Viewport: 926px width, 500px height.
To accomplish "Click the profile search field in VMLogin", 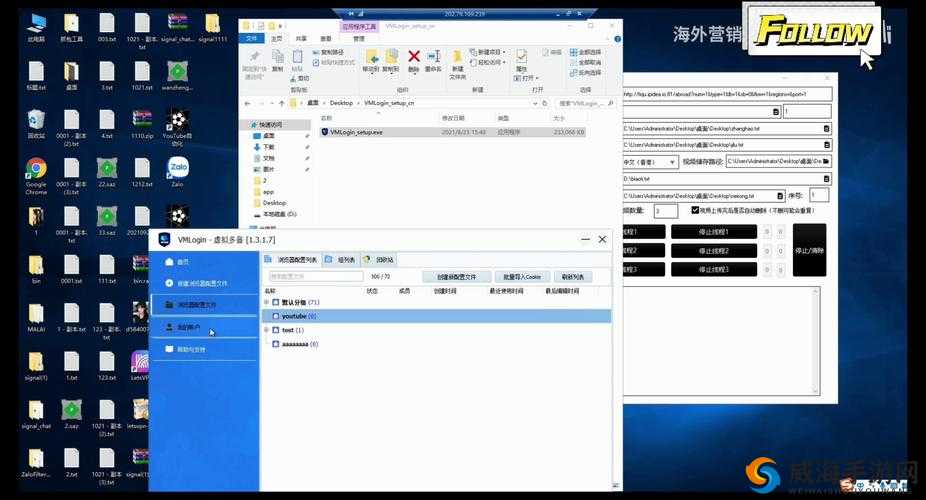I will point(316,276).
